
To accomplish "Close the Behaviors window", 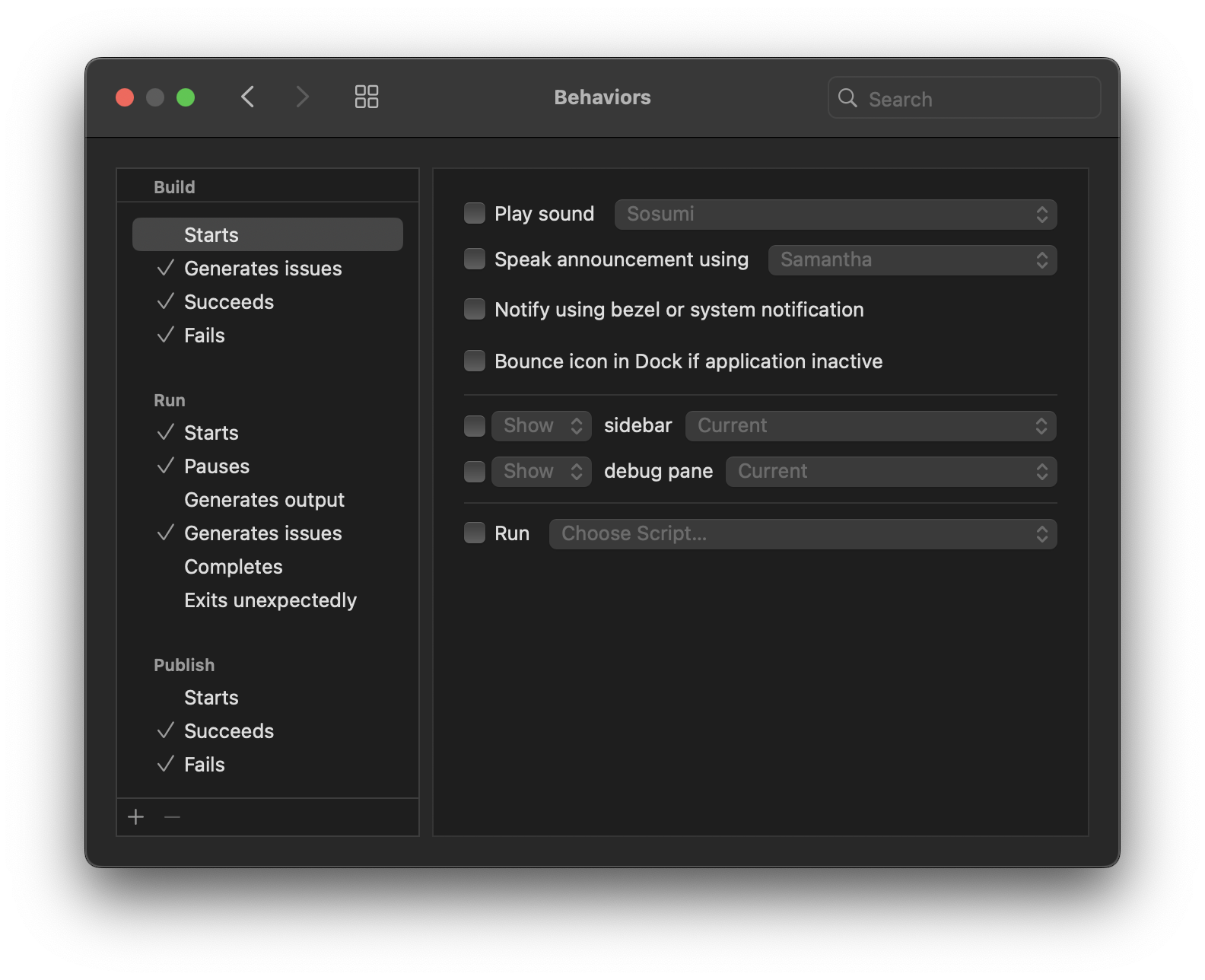I will click(125, 97).
